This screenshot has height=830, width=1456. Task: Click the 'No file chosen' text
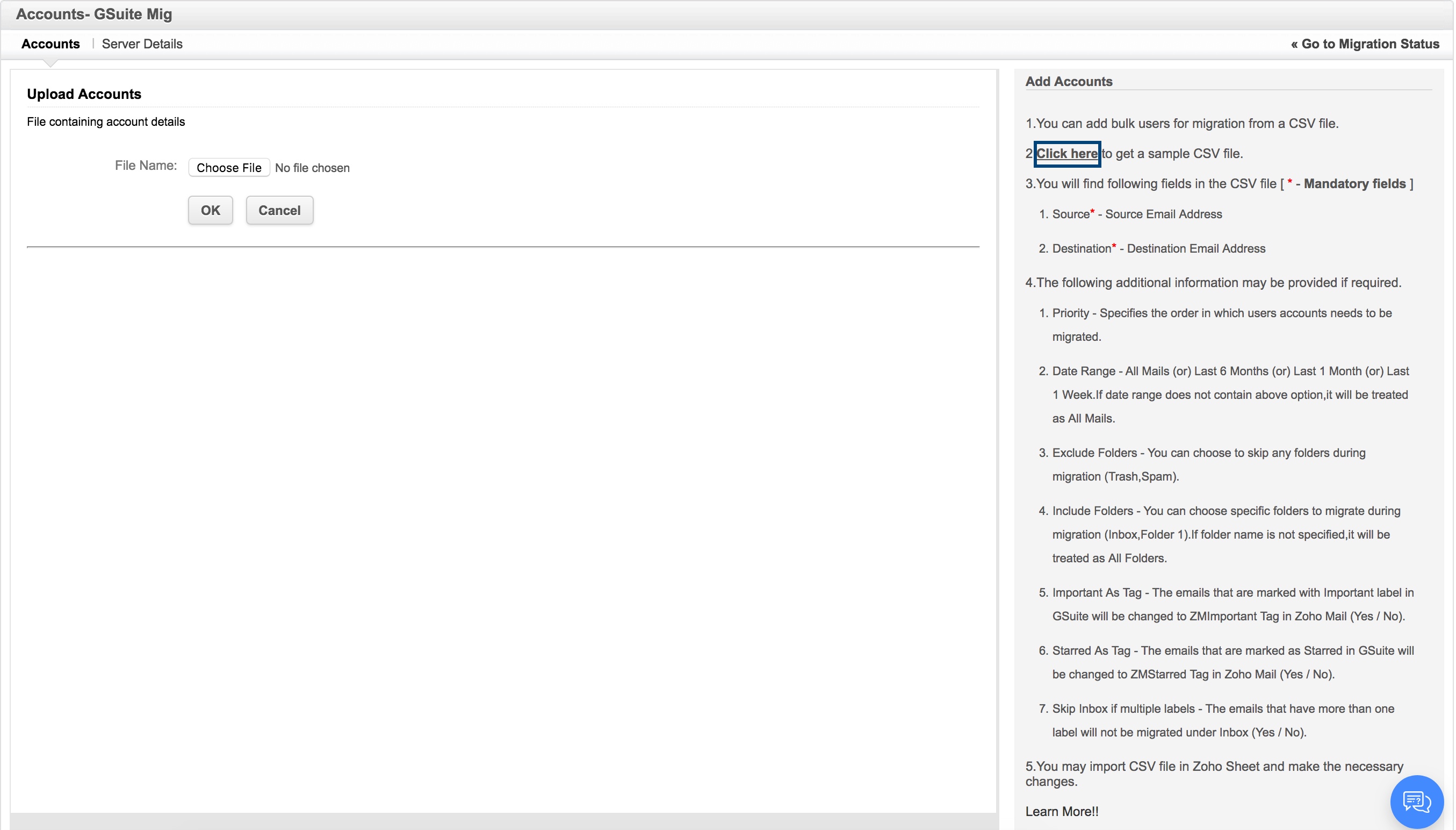point(312,168)
